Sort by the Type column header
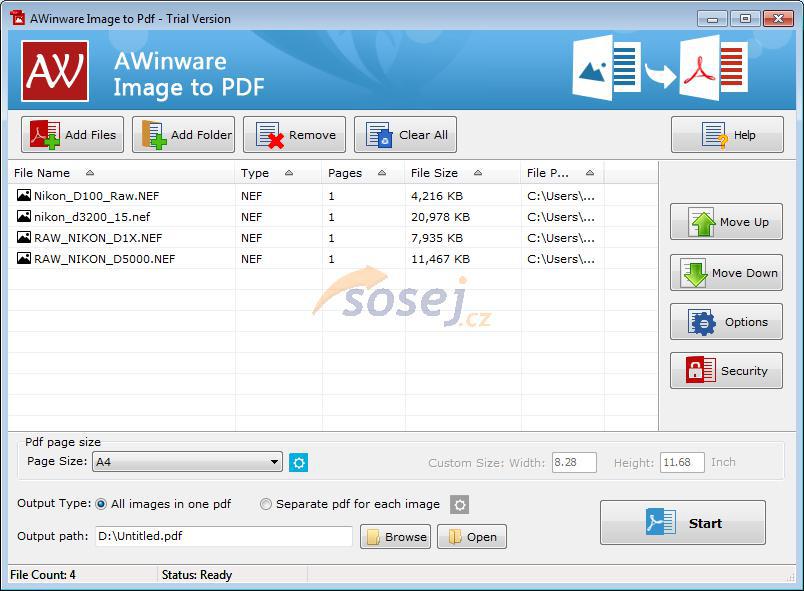 tap(279, 173)
